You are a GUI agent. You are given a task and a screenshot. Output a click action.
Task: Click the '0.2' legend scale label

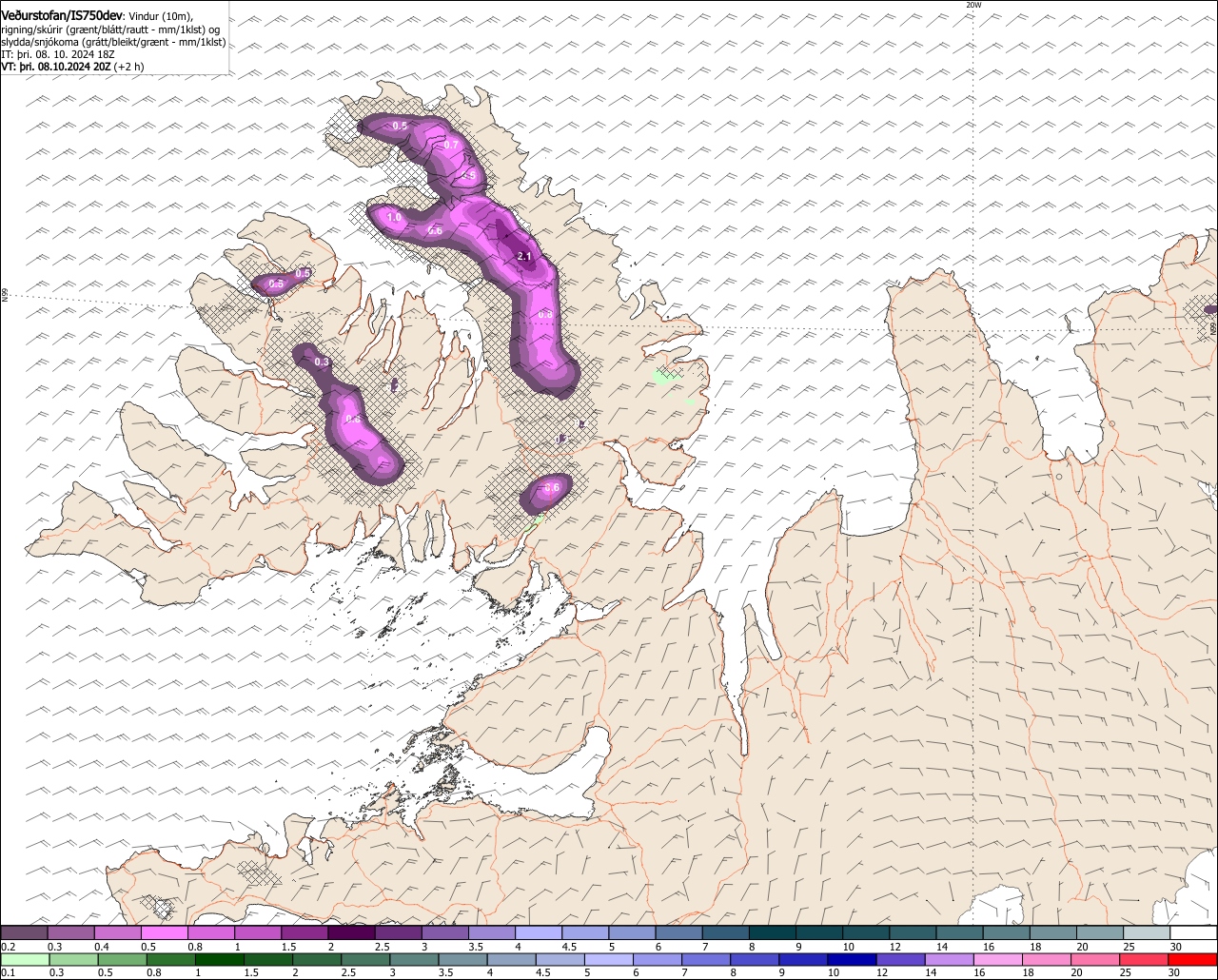point(8,947)
